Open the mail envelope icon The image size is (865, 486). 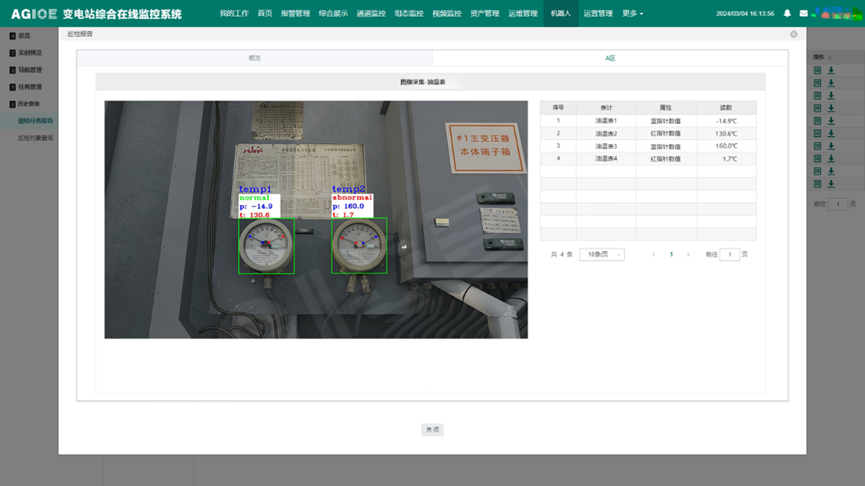803,14
